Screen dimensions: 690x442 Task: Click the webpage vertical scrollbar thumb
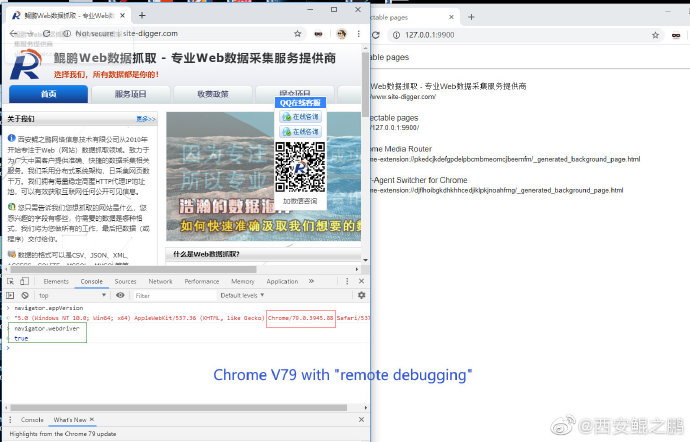pyautogui.click(x=365, y=84)
